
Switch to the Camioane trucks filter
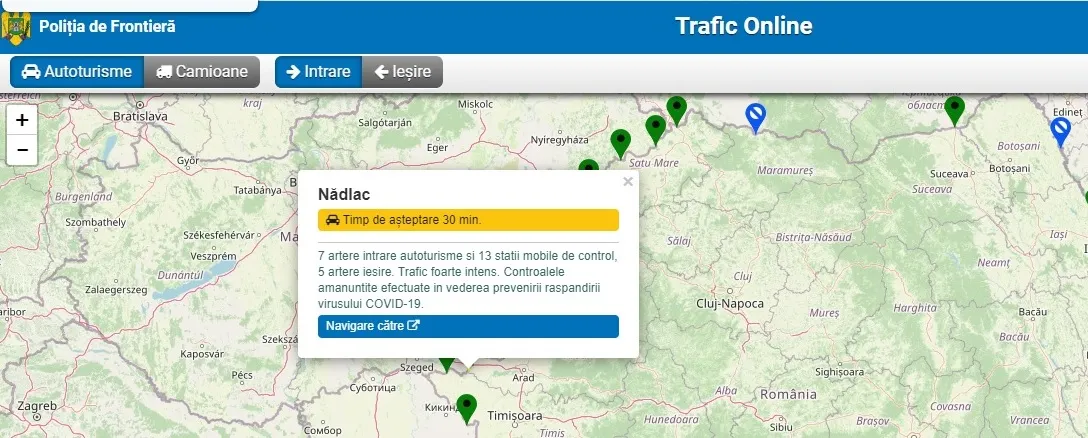202,71
